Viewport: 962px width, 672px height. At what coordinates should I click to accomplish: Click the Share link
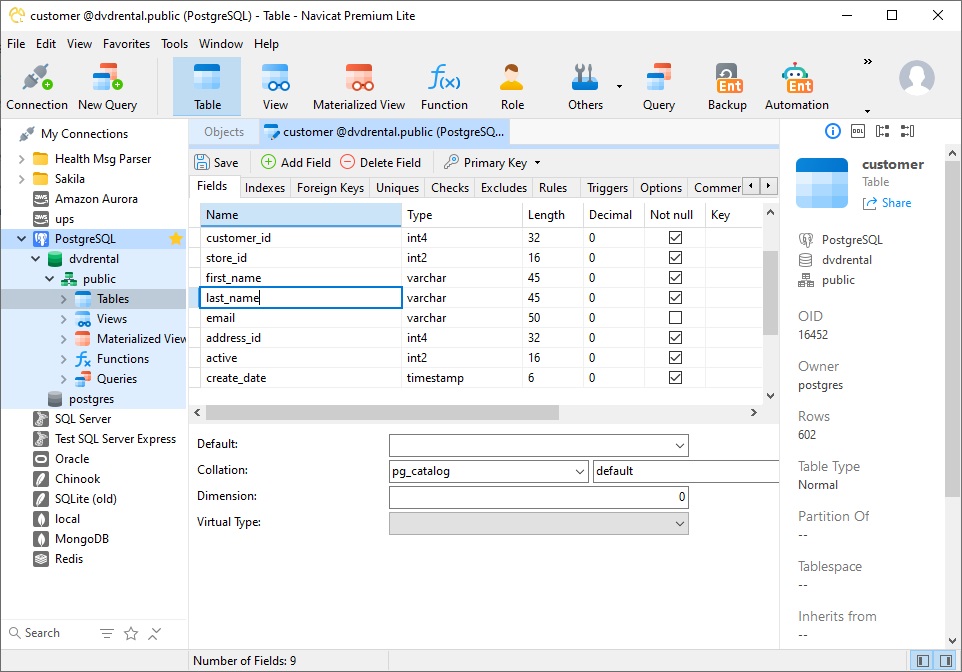887,203
